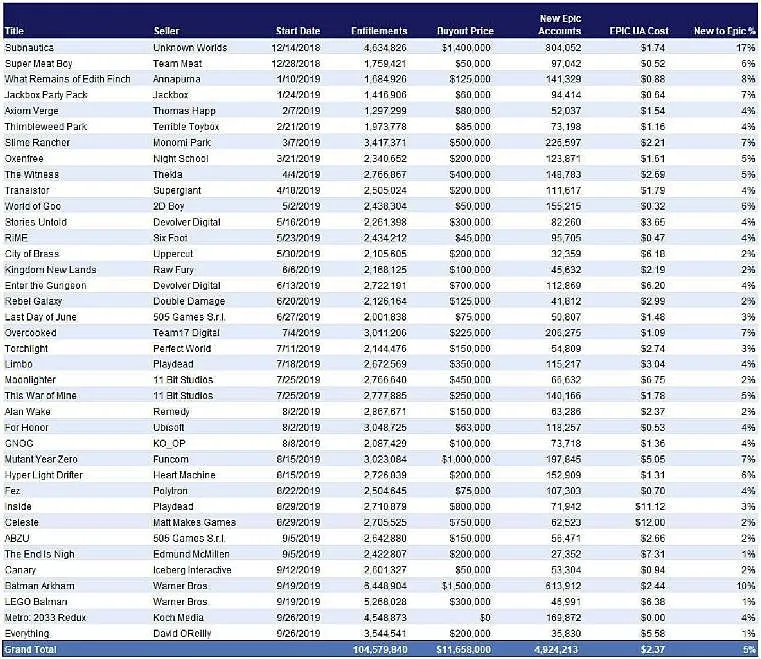Click the City of Brass title cell
Screen dimensions: 761x659
(32, 254)
